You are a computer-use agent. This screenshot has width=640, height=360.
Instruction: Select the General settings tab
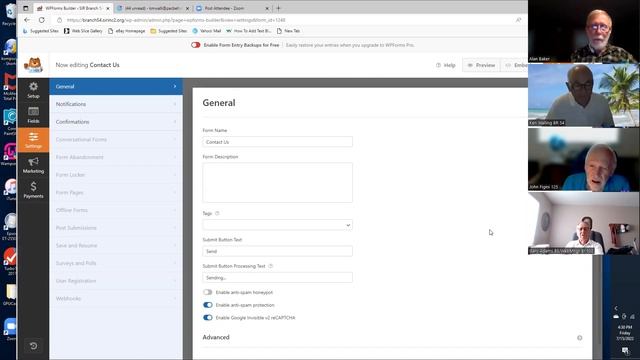116,87
